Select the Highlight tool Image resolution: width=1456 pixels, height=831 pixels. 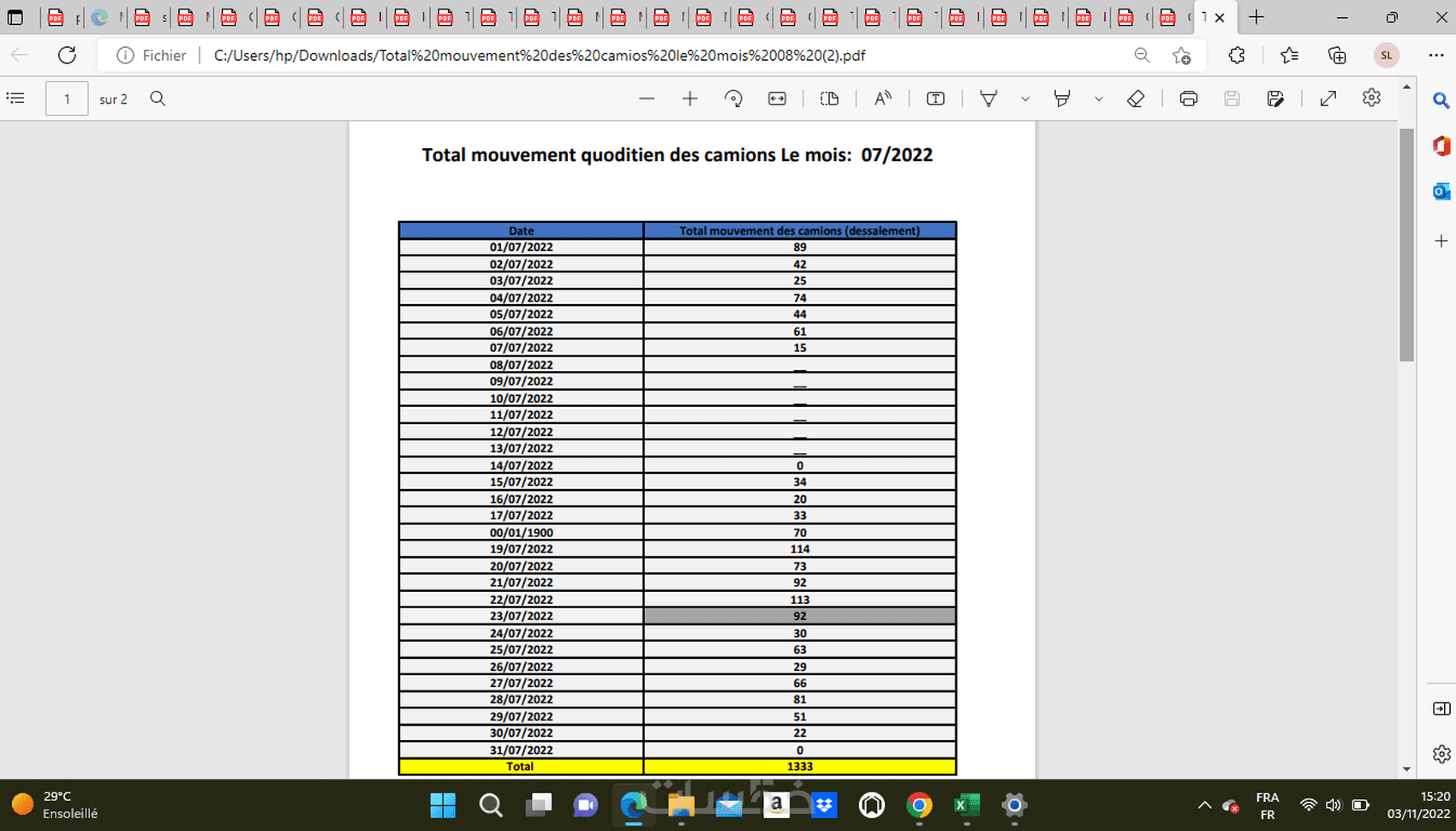click(1062, 99)
